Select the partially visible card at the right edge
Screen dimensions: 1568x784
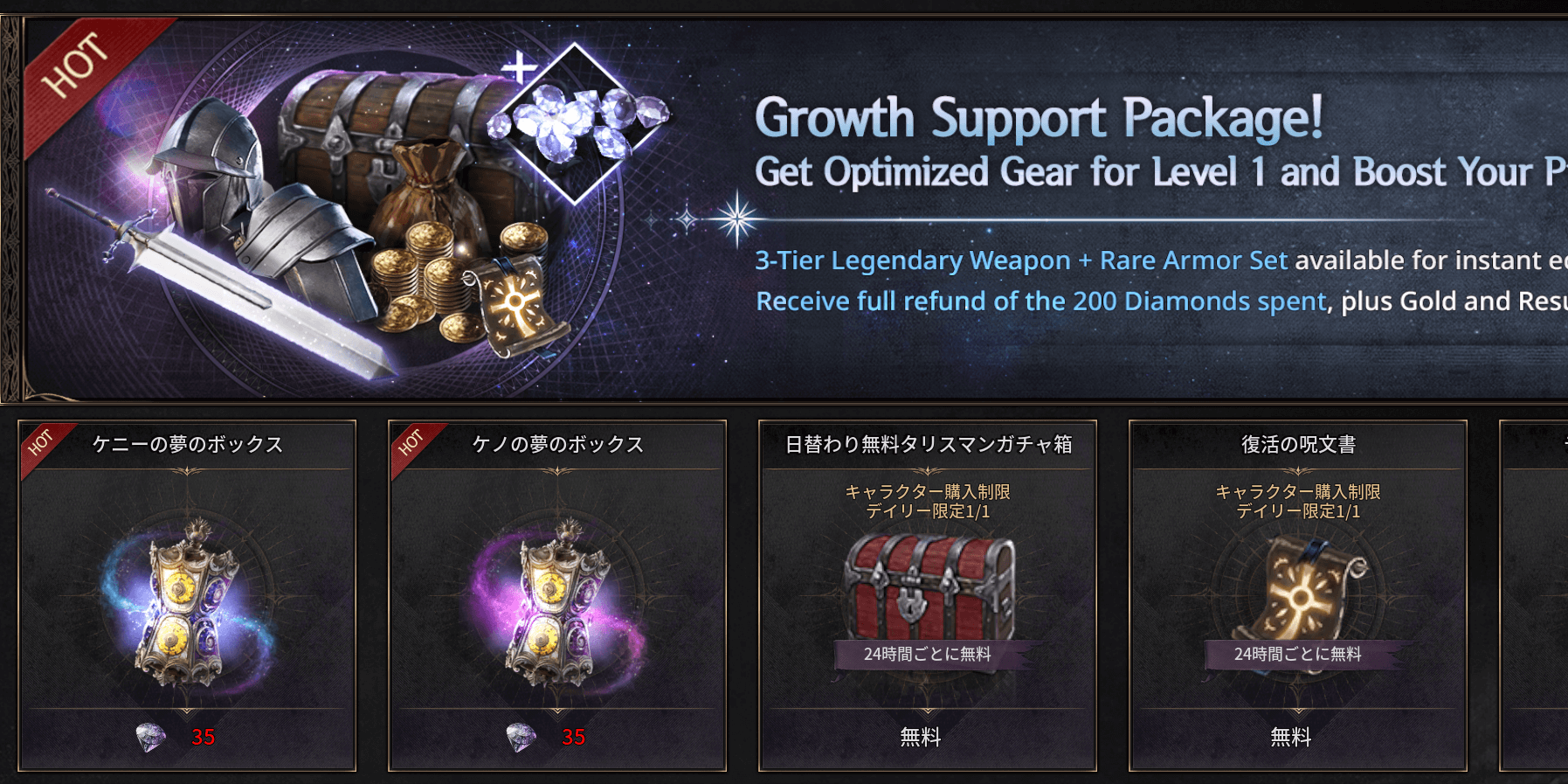1534,595
